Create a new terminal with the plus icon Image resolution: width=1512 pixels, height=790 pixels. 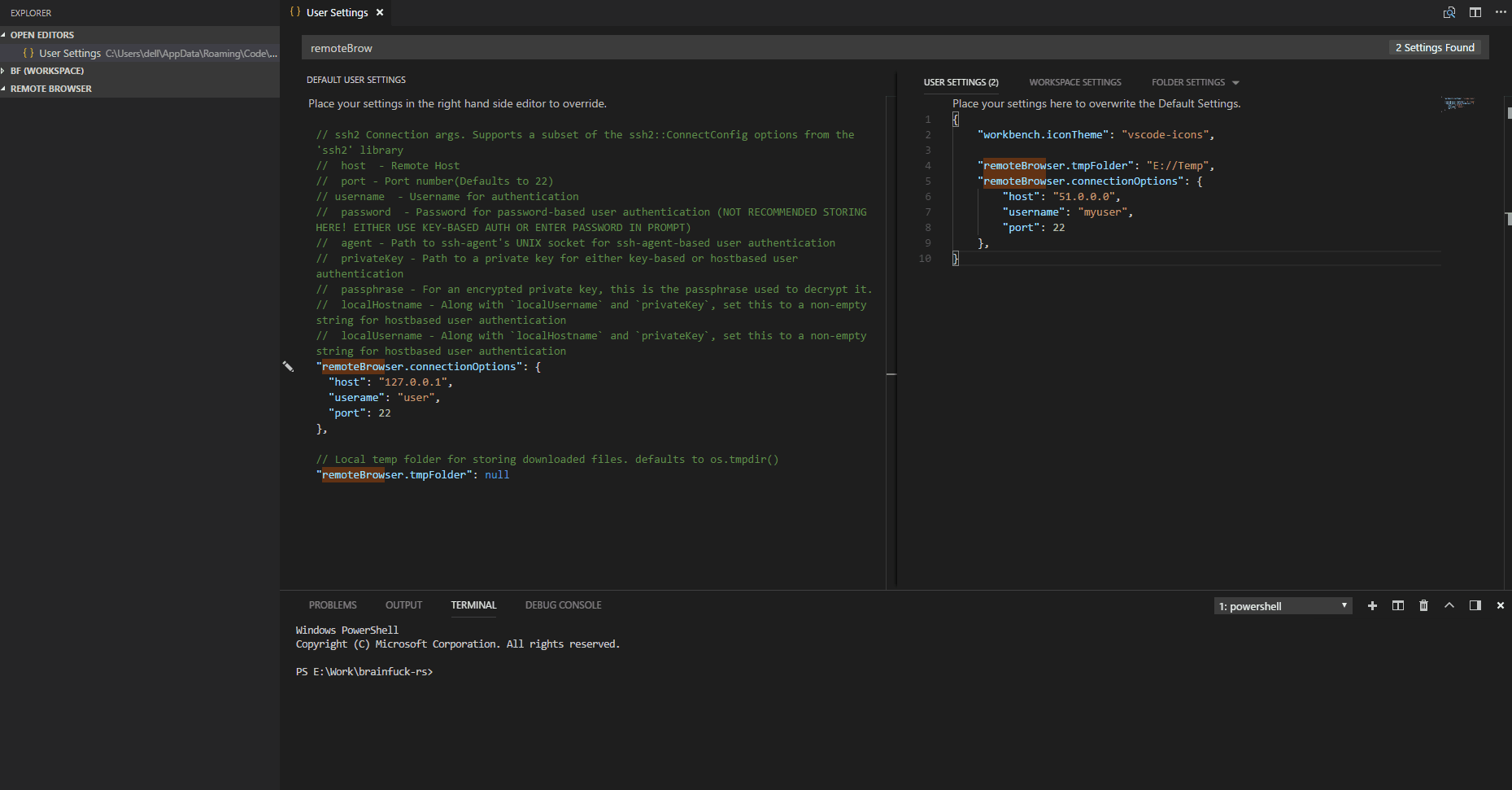click(x=1372, y=605)
